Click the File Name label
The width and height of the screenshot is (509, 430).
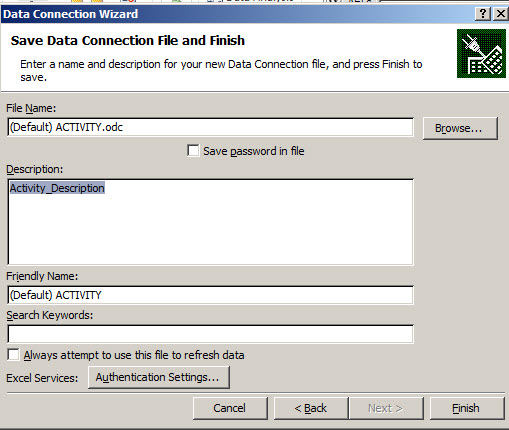[31, 108]
